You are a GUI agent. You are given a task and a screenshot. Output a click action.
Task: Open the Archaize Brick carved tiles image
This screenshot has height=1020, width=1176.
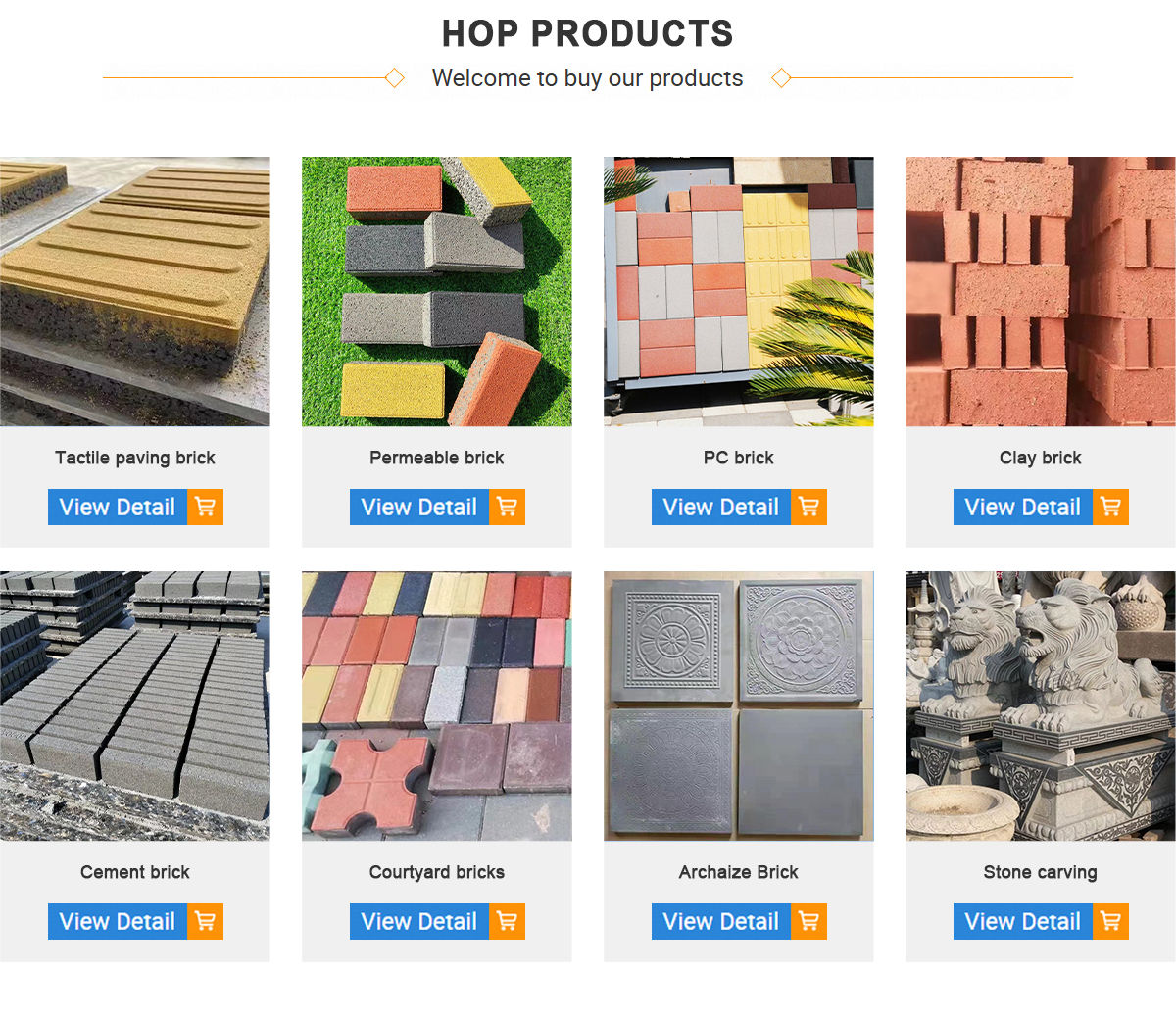pyautogui.click(x=738, y=705)
